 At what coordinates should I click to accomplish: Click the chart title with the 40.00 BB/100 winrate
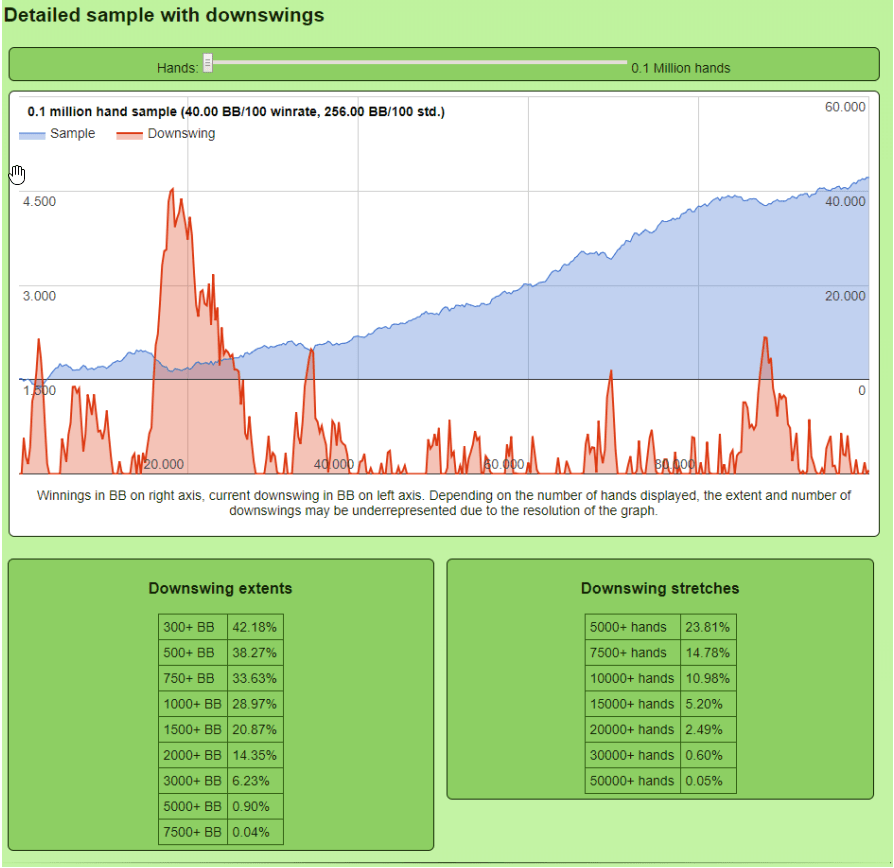click(236, 112)
